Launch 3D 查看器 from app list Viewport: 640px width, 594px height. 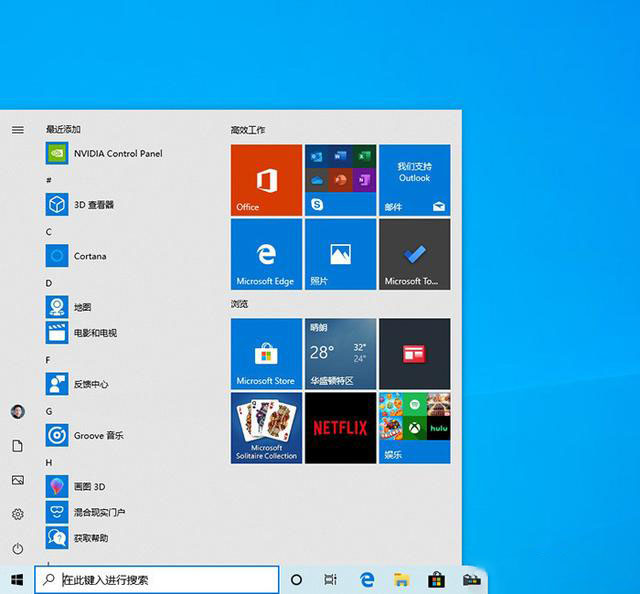click(x=80, y=205)
